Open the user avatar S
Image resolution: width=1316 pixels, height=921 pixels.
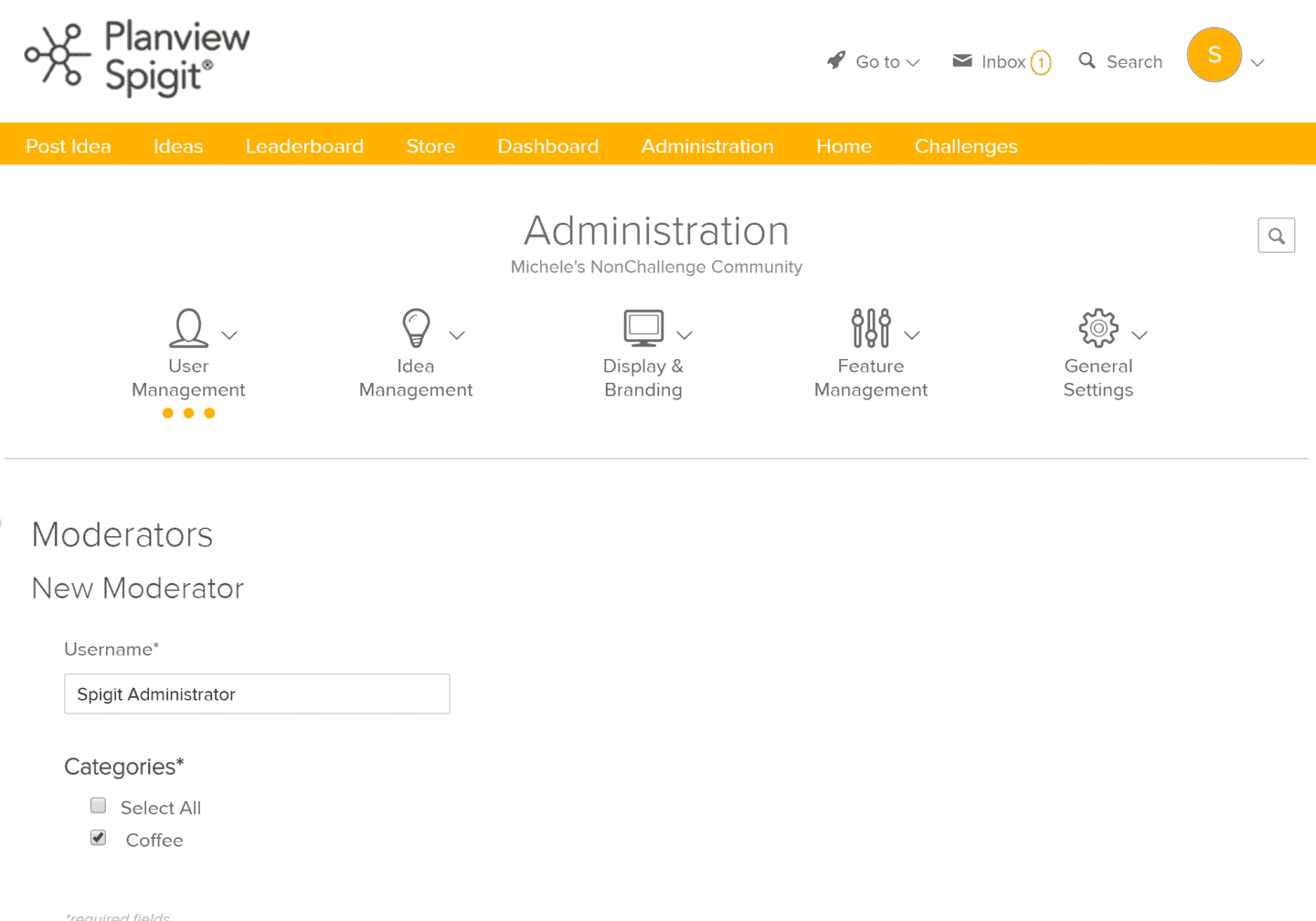pyautogui.click(x=1214, y=55)
